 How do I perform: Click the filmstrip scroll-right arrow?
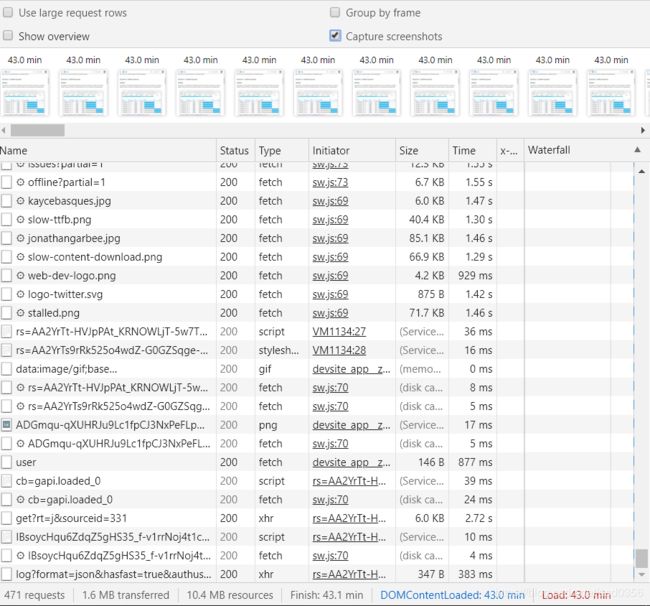tap(643, 130)
